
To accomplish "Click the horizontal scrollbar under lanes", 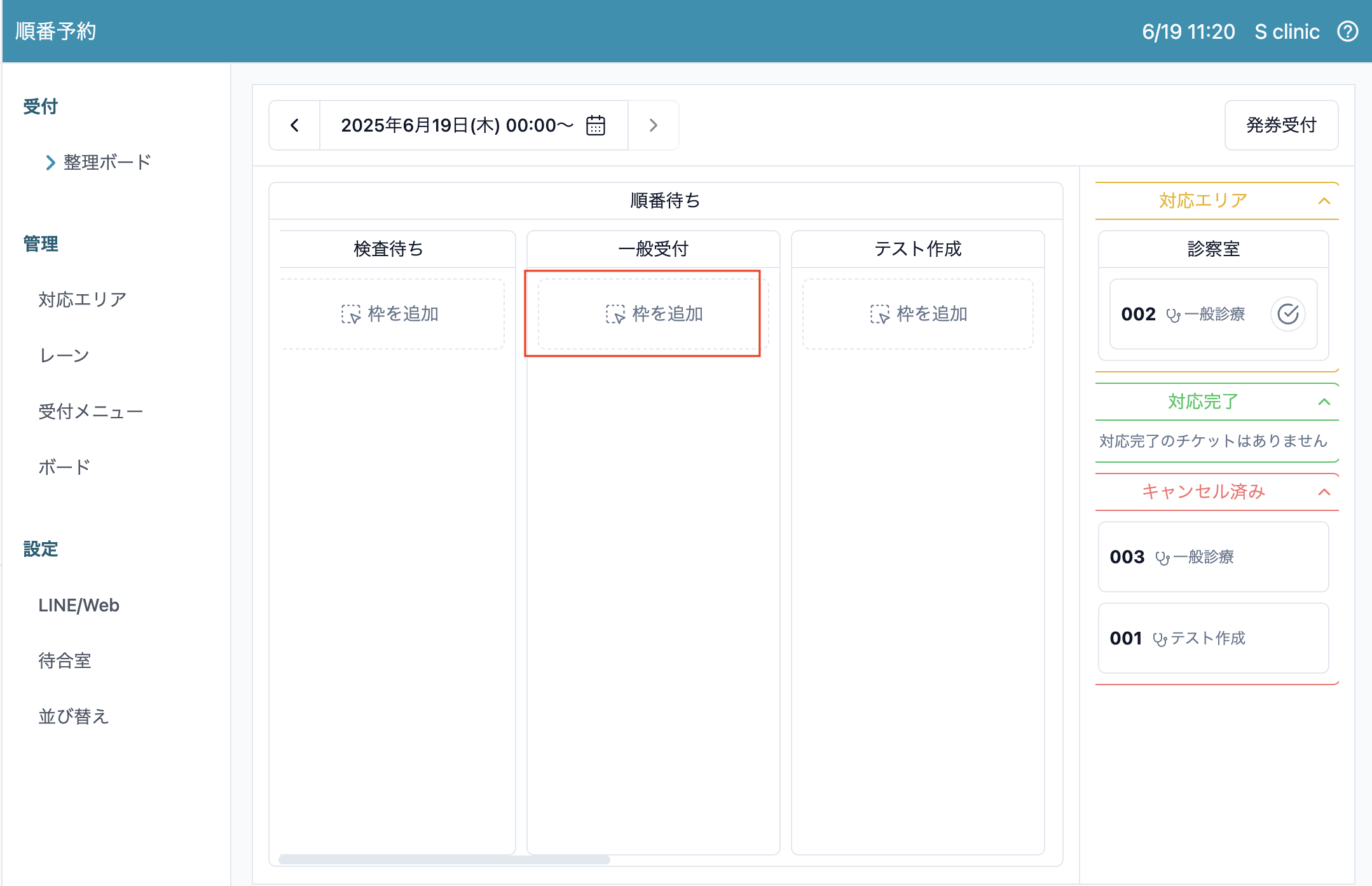I will [444, 859].
